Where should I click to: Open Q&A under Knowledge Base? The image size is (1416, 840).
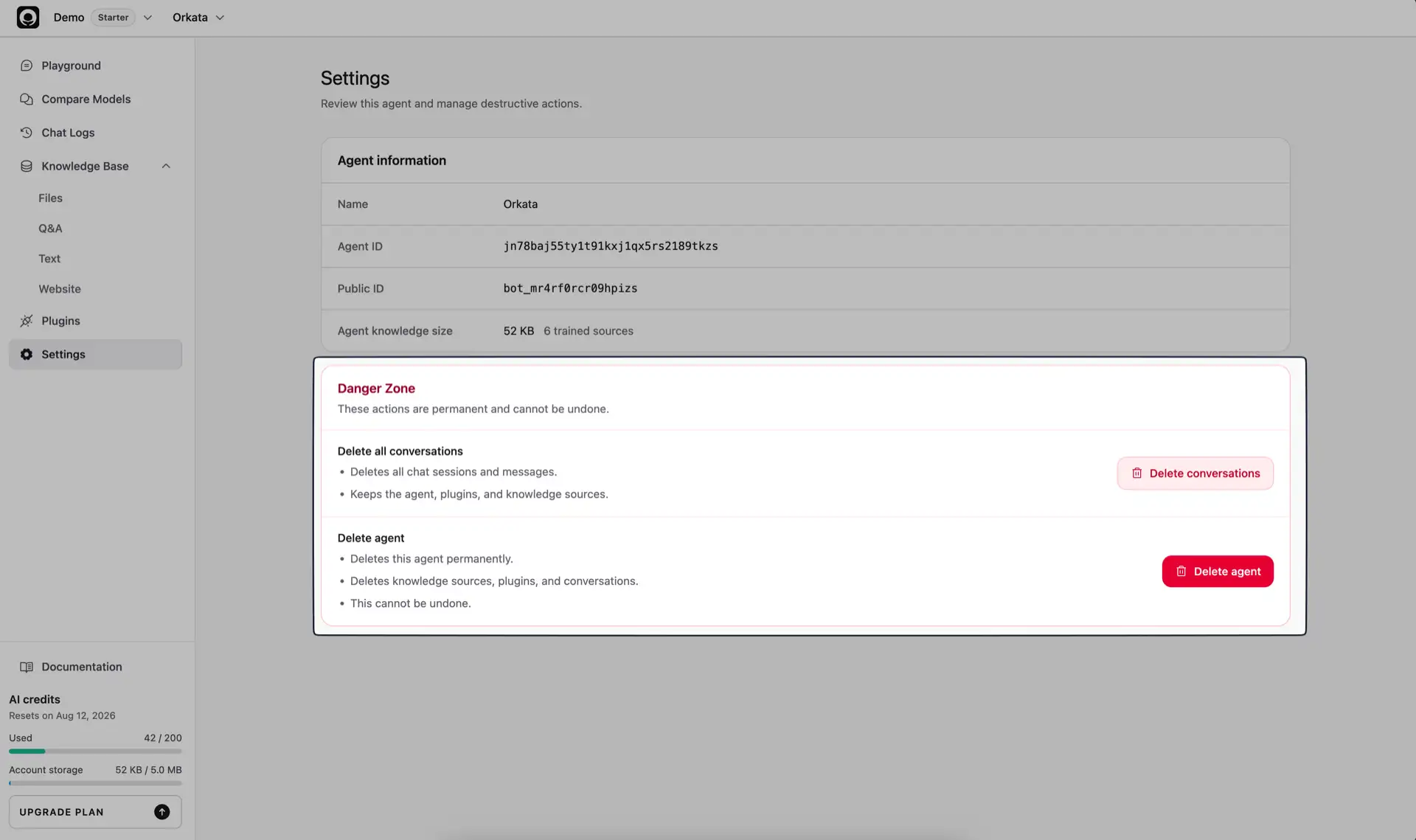tap(50, 228)
